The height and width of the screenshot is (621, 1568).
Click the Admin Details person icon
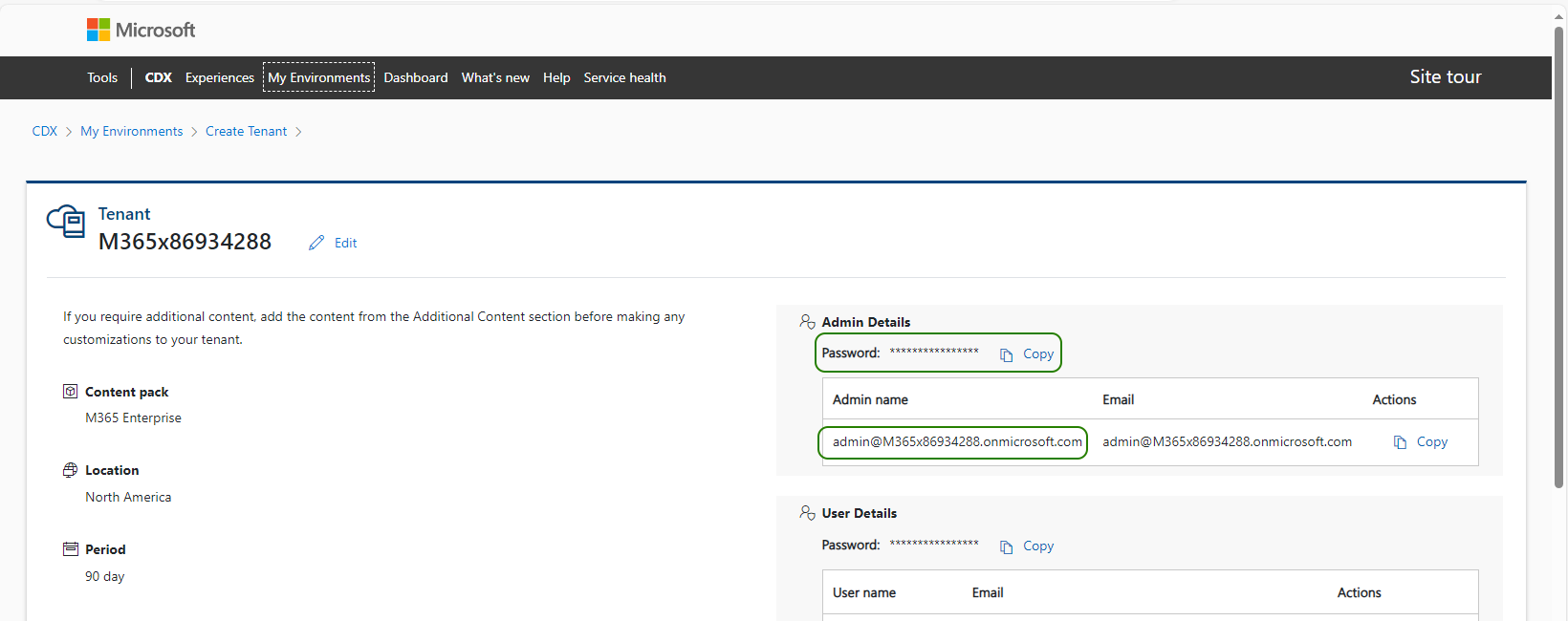(x=807, y=322)
